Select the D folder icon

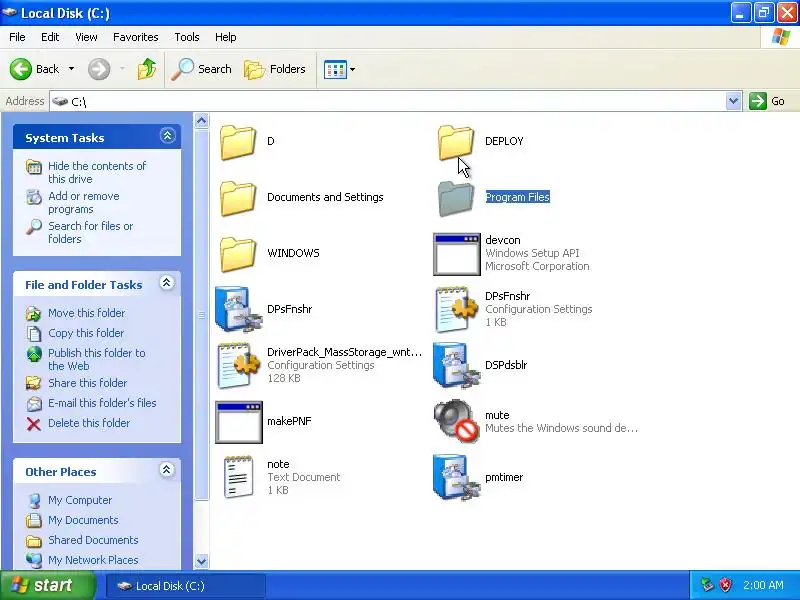coord(238,142)
